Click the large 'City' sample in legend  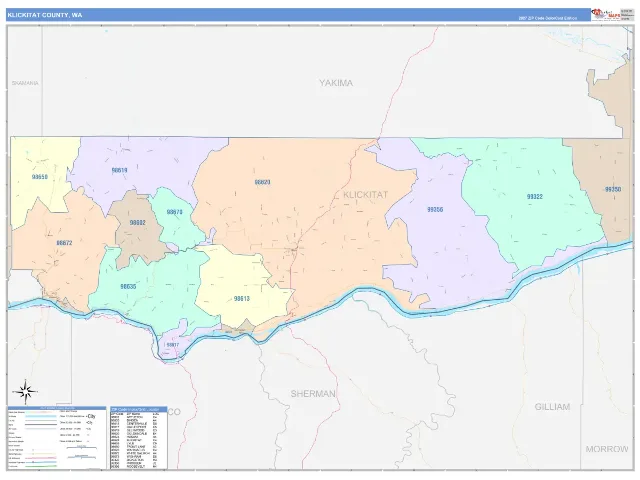[91, 416]
